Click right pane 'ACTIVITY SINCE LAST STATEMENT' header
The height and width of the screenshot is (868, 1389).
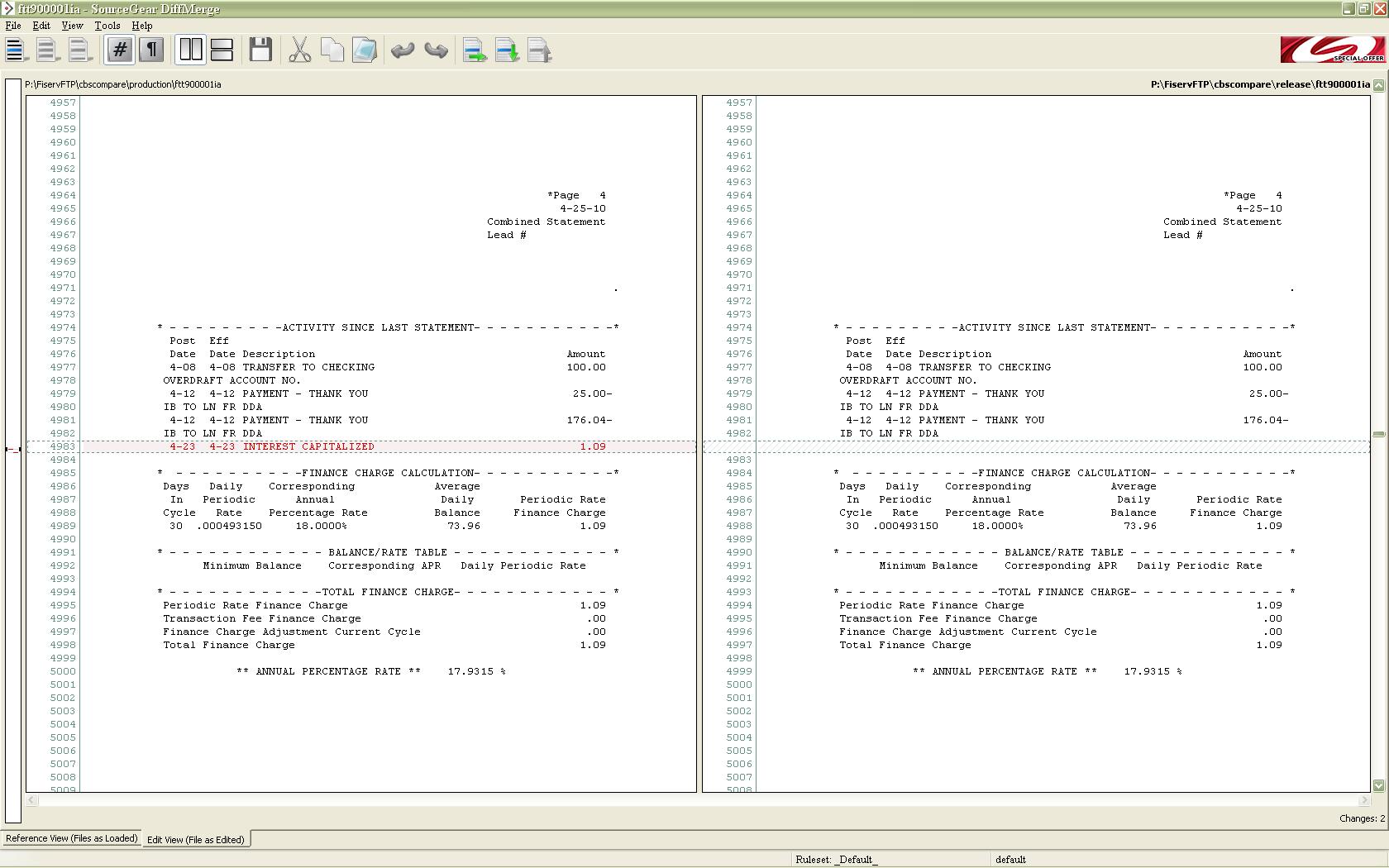(x=1064, y=327)
